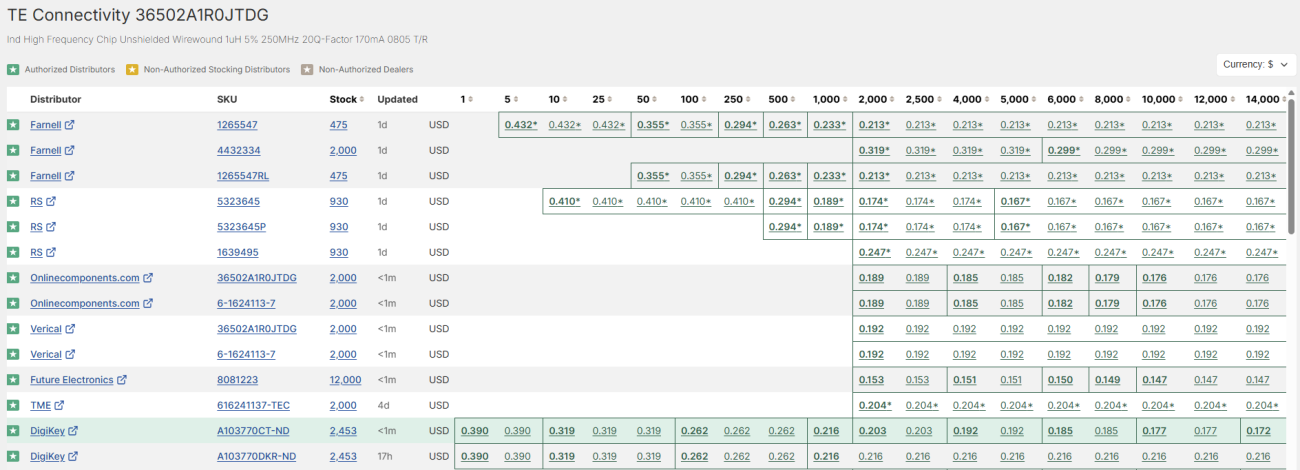Click external link icon beside TME

[x=59, y=405]
